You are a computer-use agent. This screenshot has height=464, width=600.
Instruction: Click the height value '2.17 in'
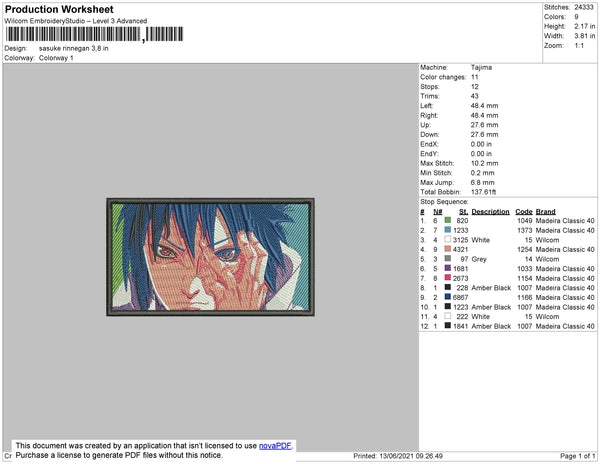(585, 26)
